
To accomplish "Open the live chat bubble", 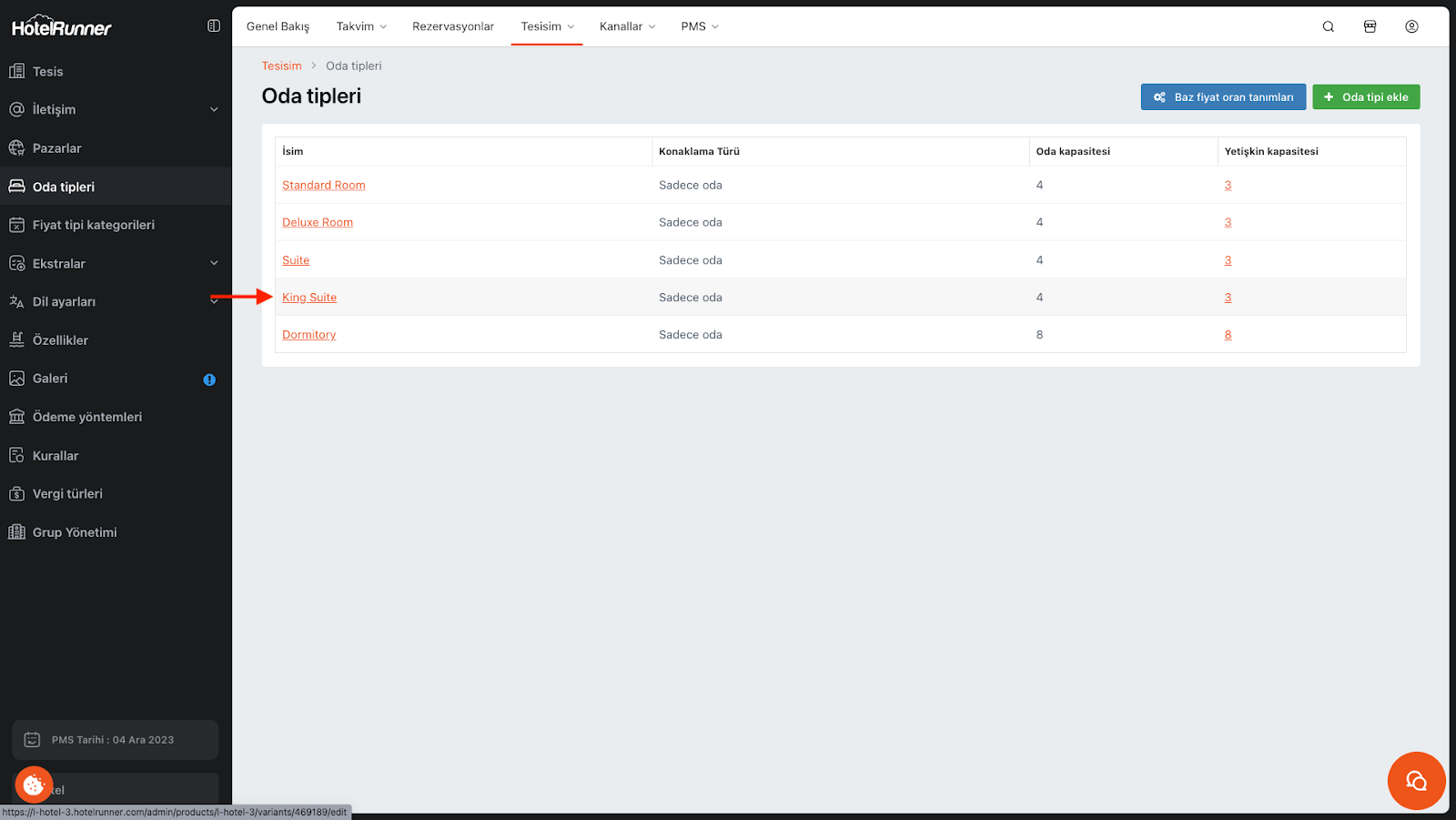I will [x=1416, y=780].
